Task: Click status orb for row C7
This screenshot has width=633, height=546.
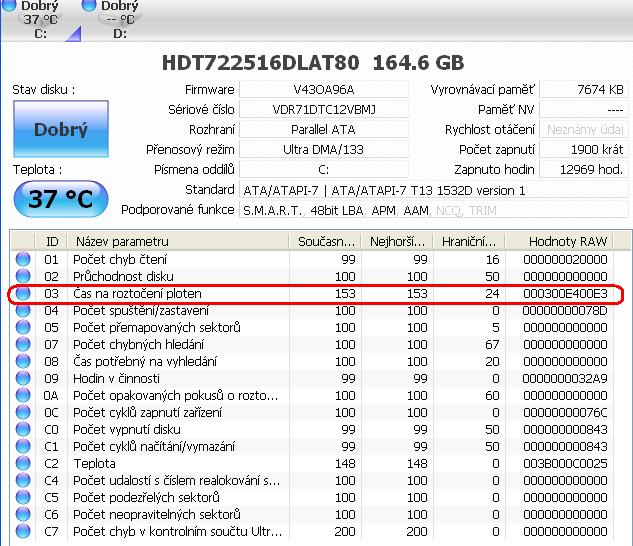Action: 23,531
